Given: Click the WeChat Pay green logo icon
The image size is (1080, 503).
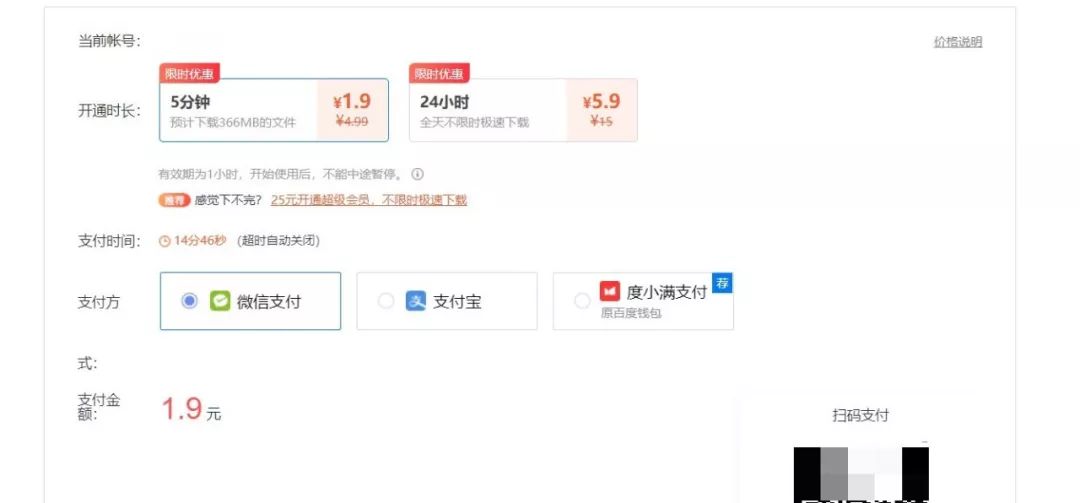Looking at the screenshot, I should point(220,301).
